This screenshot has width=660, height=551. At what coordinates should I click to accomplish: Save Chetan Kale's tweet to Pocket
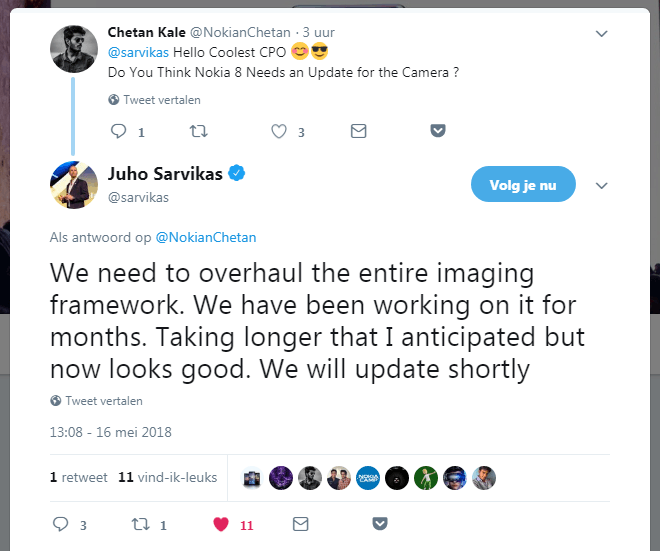coord(437,131)
